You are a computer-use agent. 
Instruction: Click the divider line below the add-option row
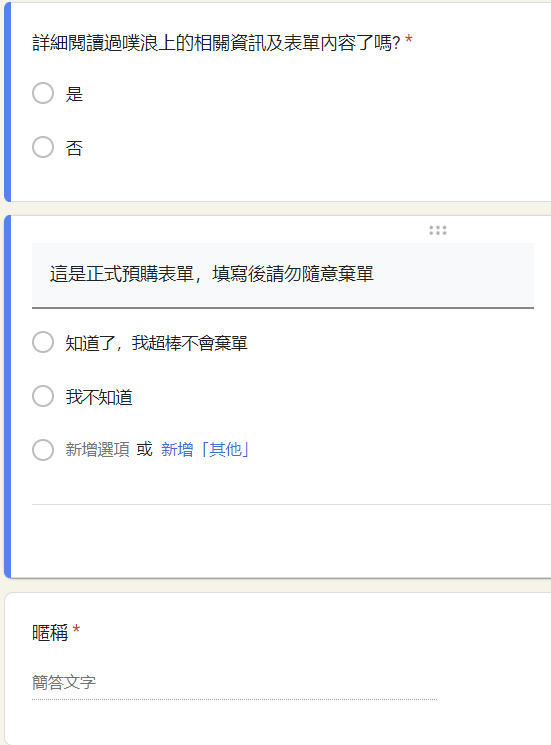291,504
